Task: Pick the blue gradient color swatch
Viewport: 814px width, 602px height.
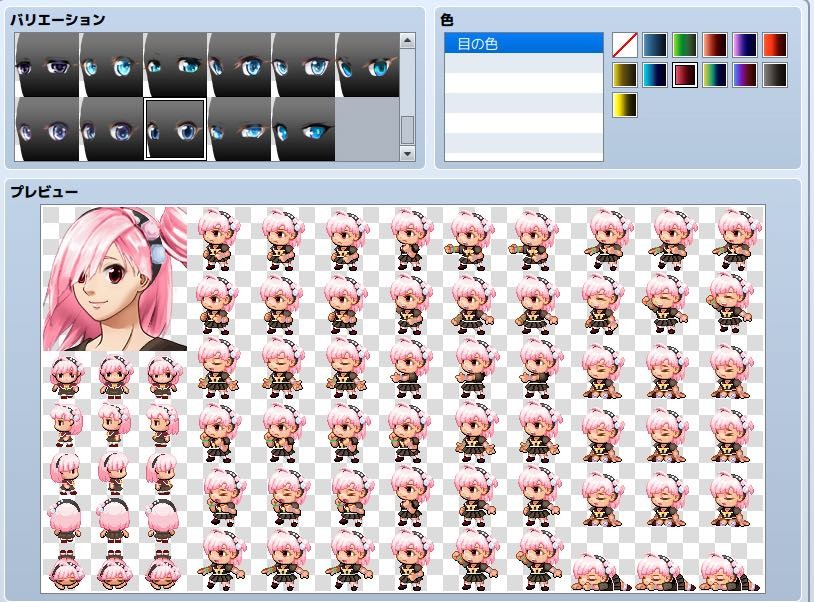Action: click(656, 43)
